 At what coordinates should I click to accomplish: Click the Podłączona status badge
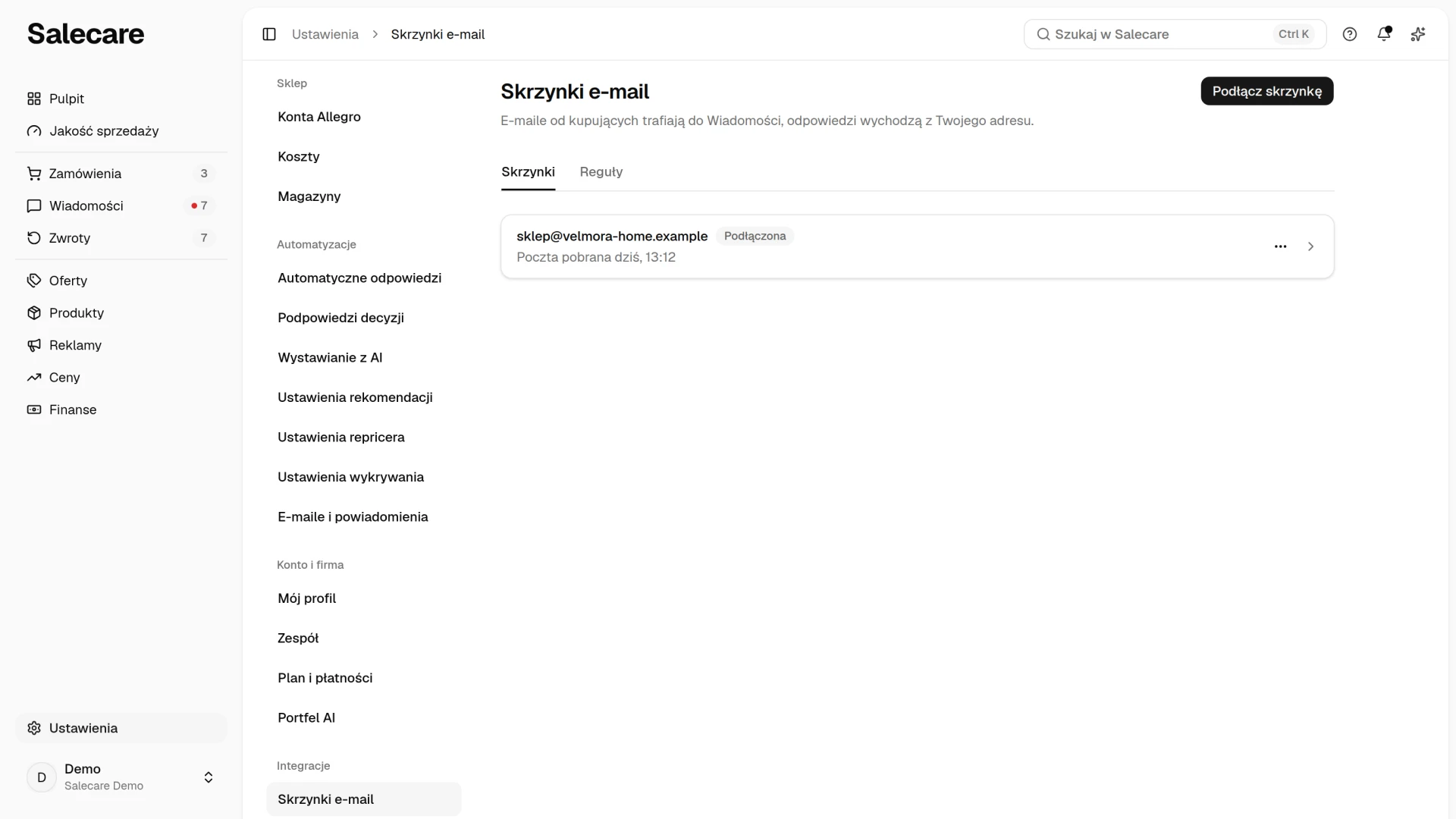tap(755, 236)
